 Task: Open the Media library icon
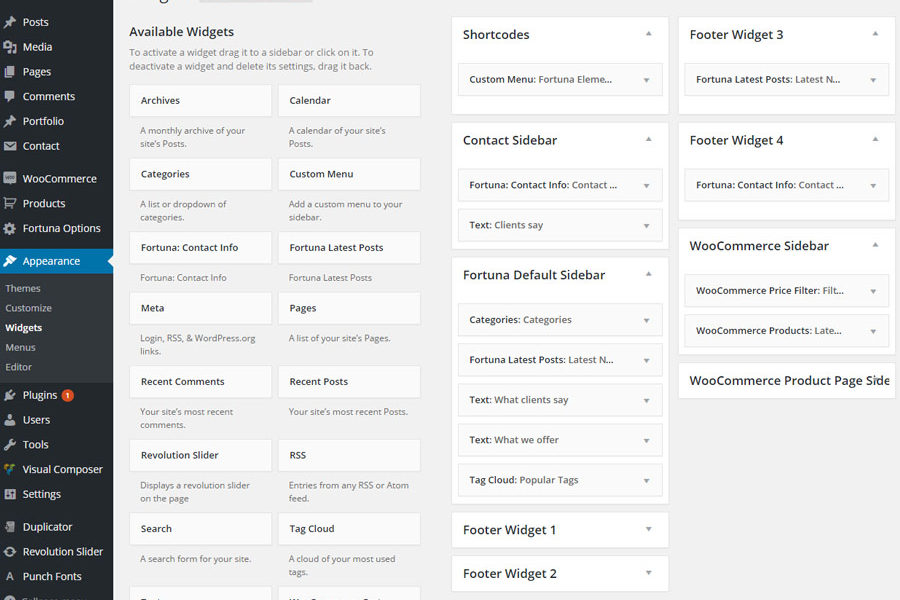(9, 47)
